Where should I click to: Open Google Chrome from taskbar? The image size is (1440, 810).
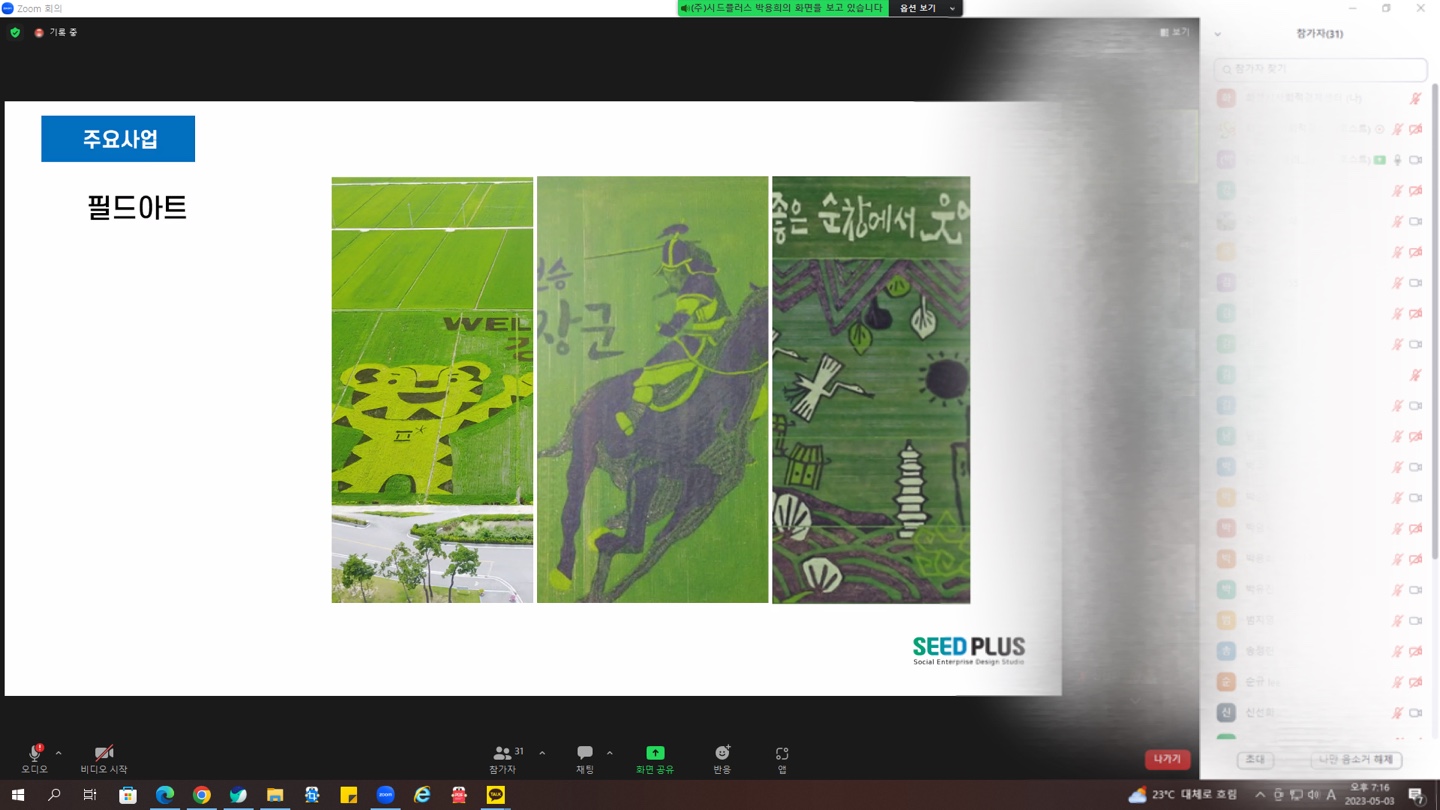coord(202,795)
